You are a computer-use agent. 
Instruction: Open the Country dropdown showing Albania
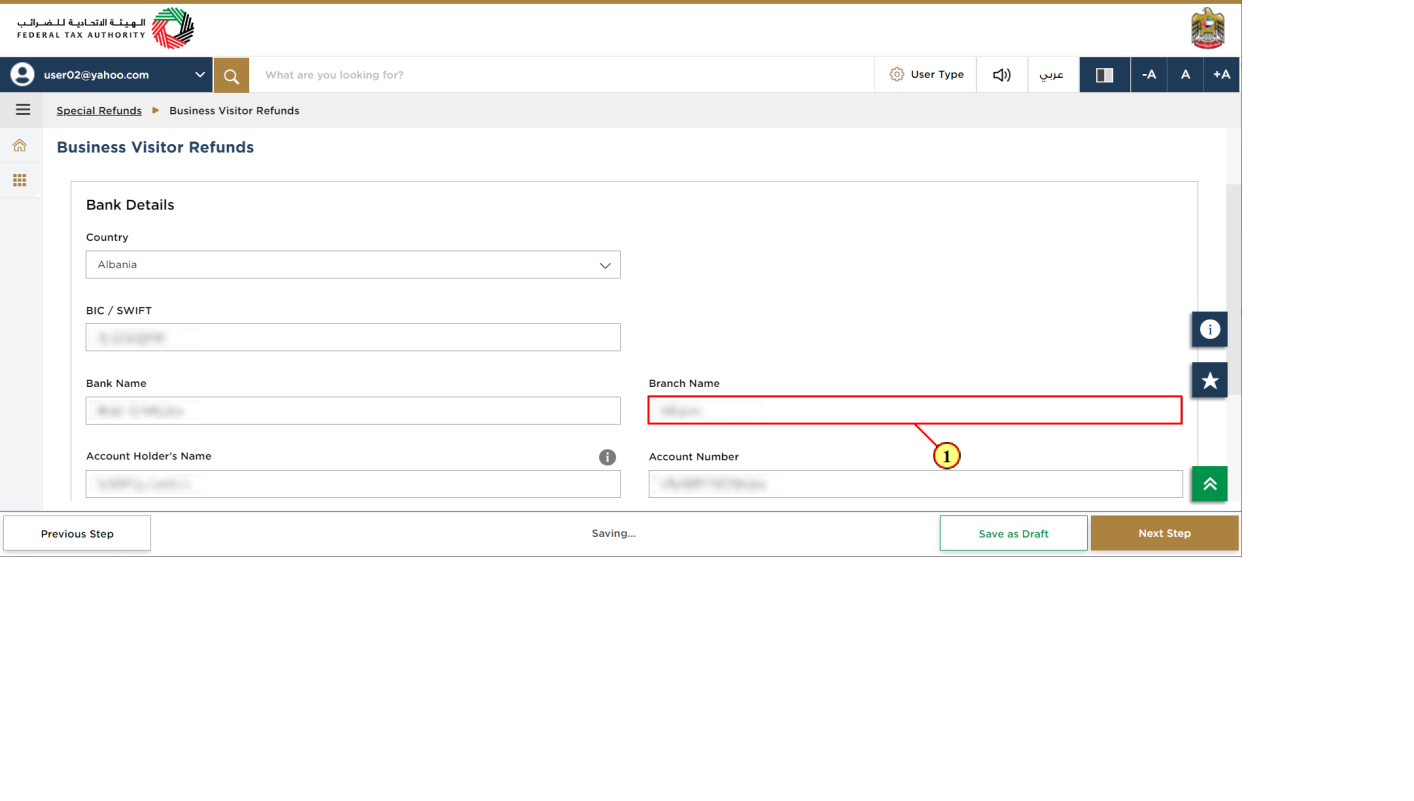click(x=353, y=265)
